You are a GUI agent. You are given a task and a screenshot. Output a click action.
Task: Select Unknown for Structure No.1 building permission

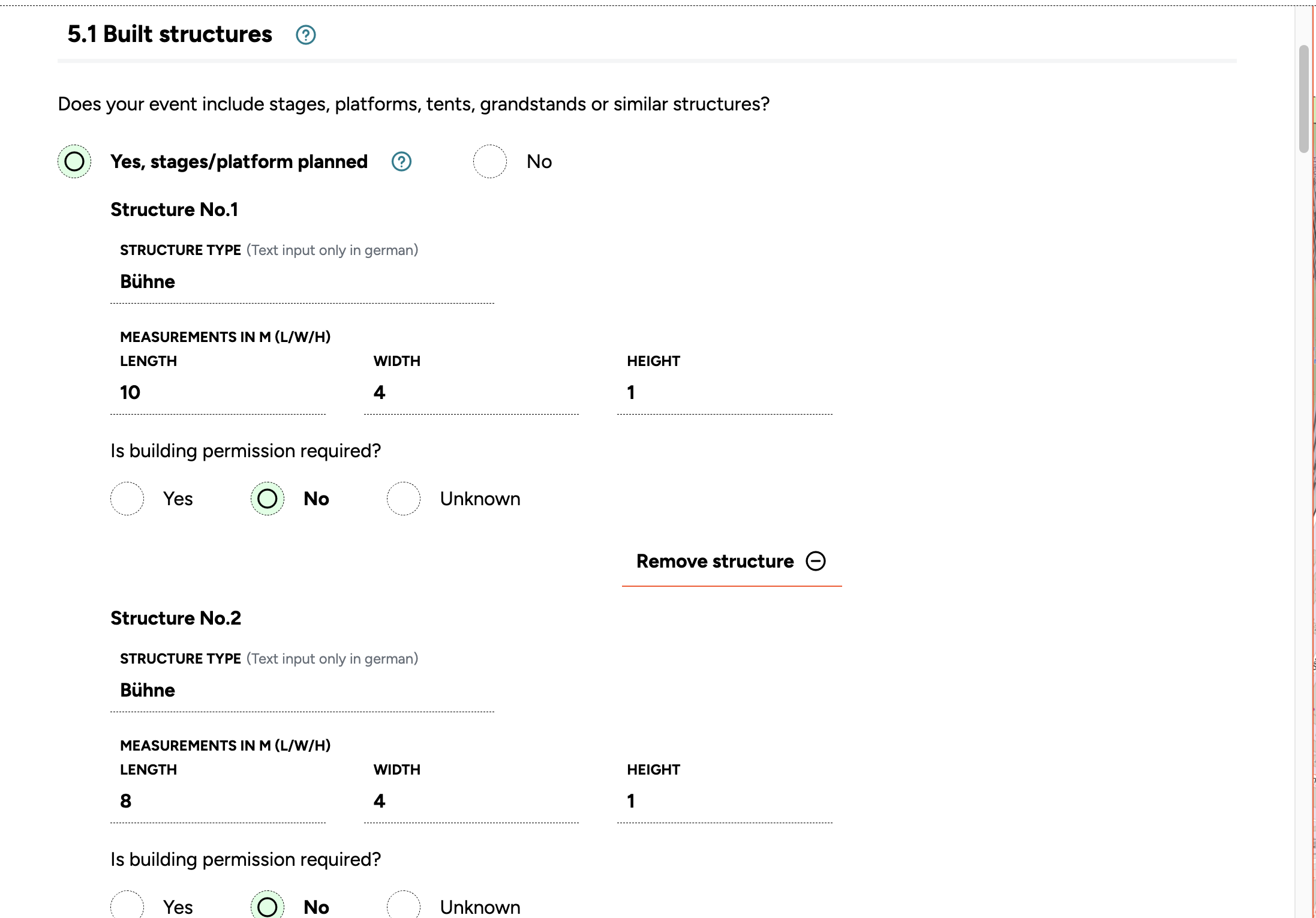coord(404,499)
